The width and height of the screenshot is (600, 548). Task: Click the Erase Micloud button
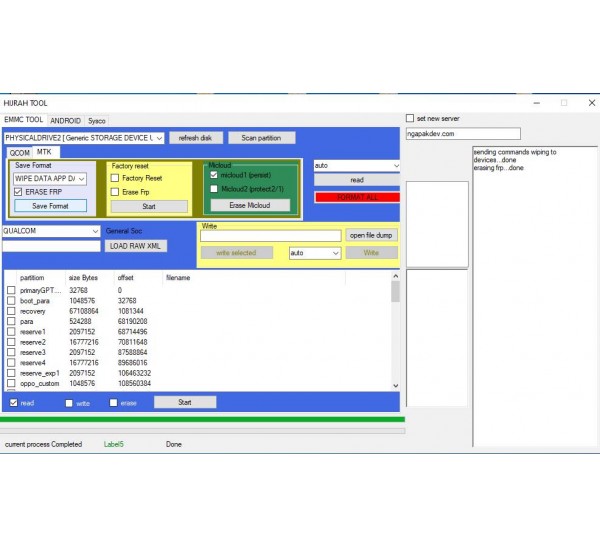tap(250, 205)
